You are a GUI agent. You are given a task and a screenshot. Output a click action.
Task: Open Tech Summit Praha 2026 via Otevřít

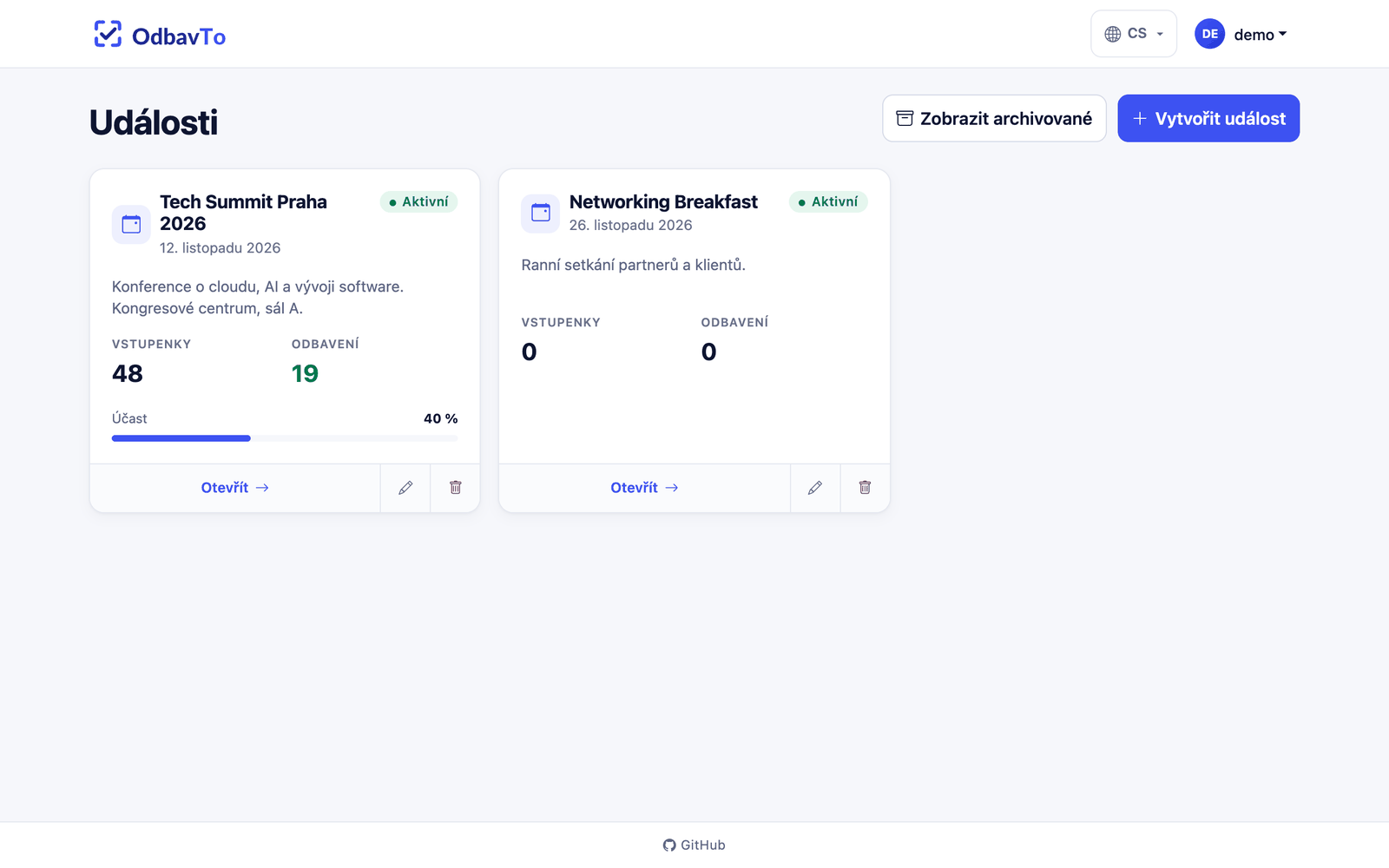(235, 488)
